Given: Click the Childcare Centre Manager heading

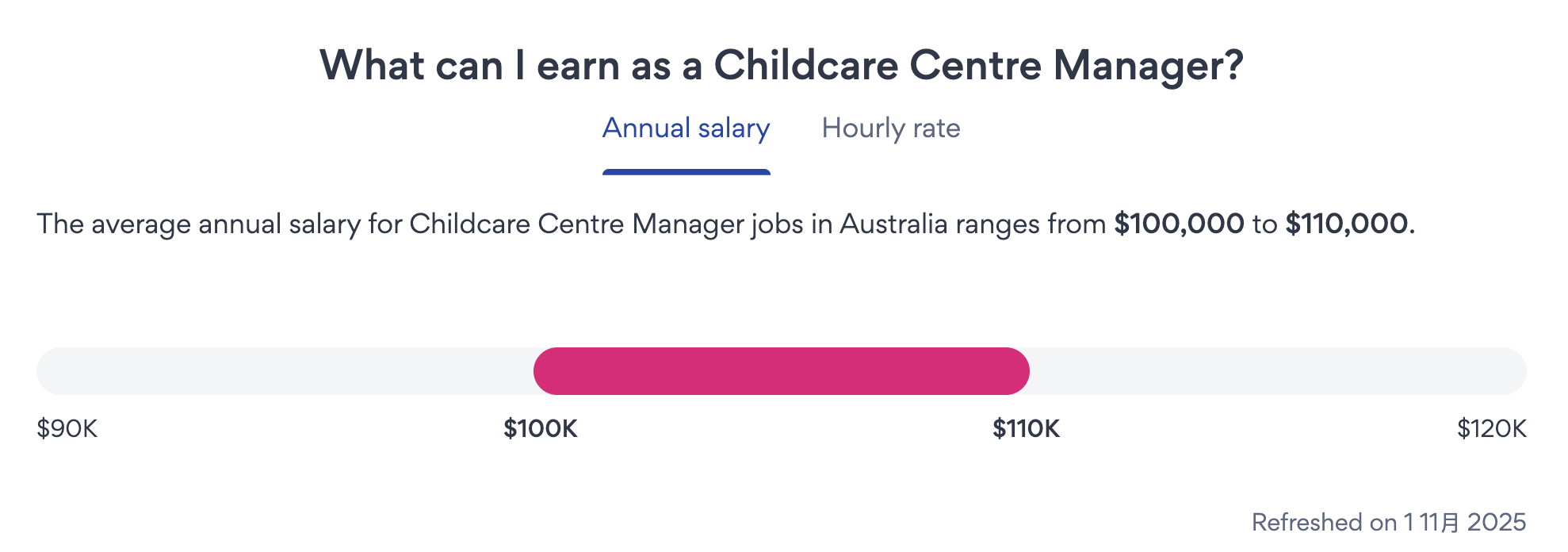Looking at the screenshot, I should [x=781, y=65].
